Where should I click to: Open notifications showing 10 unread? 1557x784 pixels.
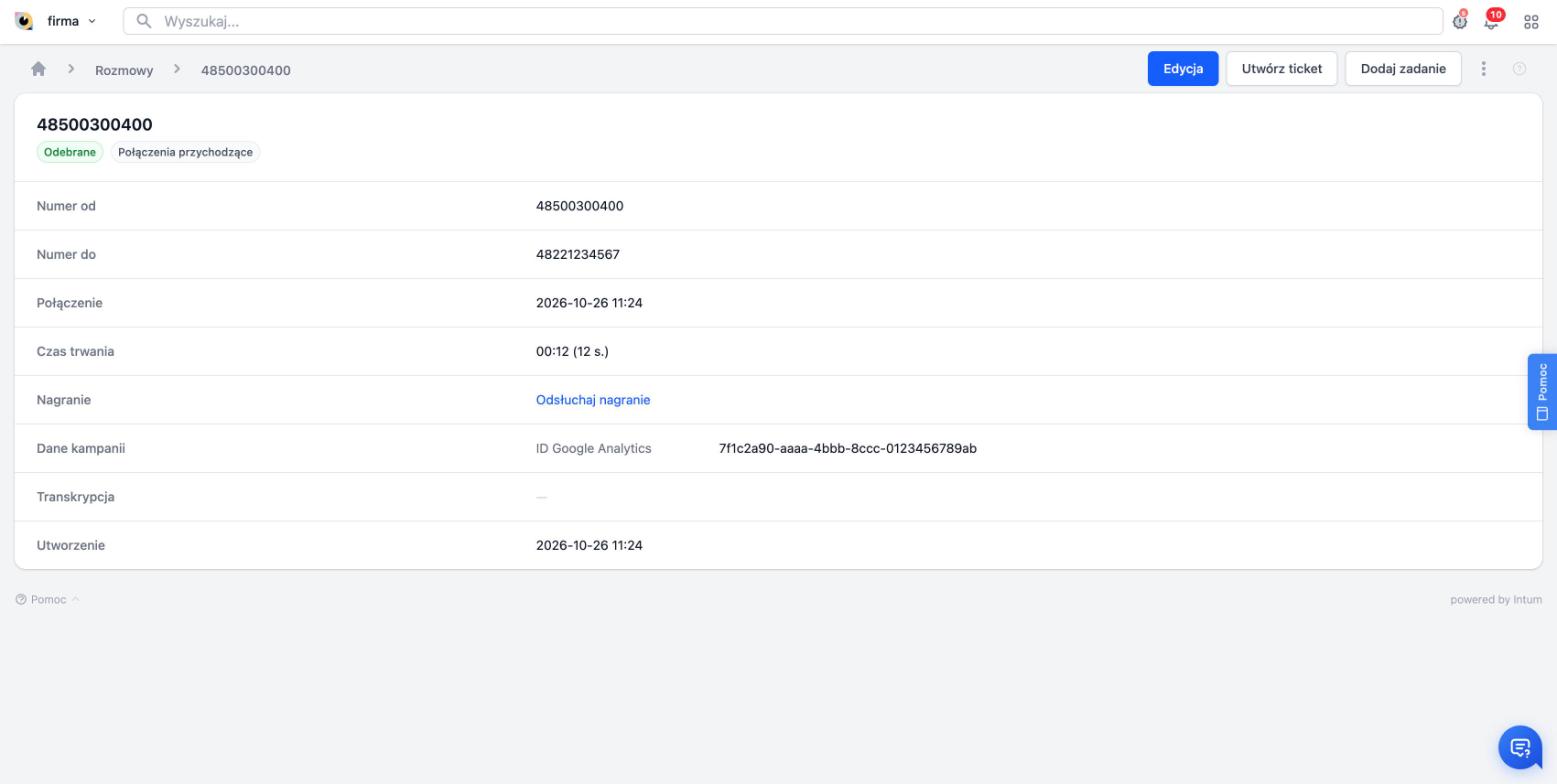click(1493, 20)
